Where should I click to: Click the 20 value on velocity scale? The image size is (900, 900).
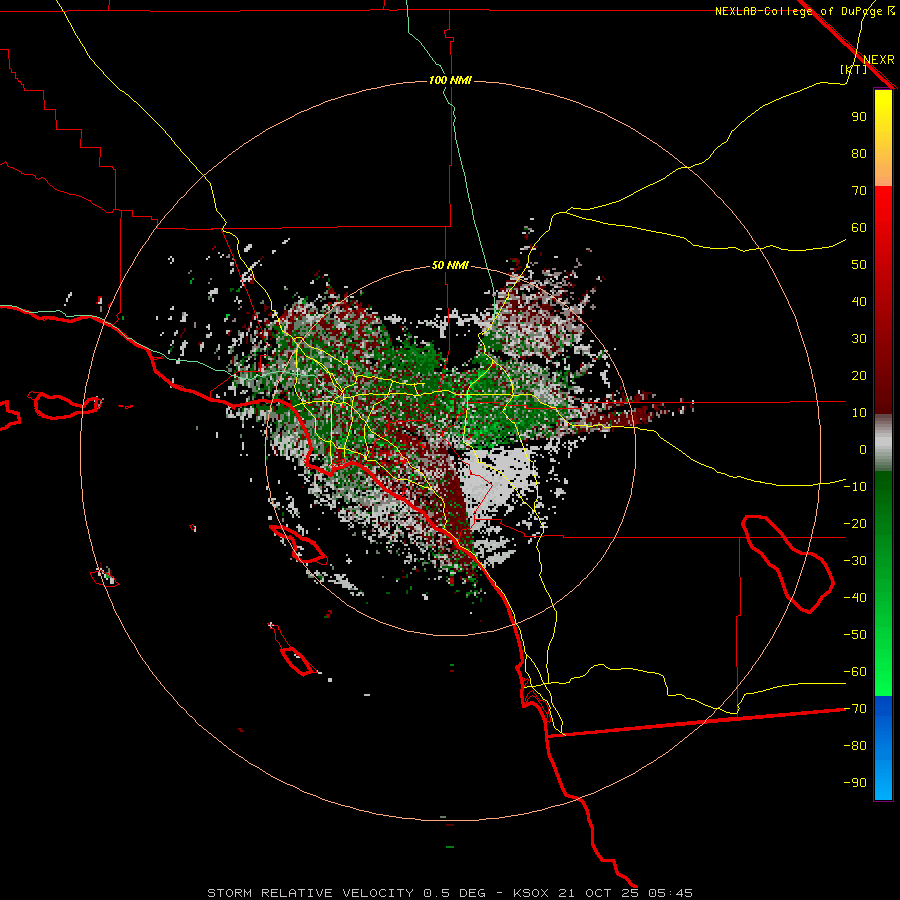point(859,375)
